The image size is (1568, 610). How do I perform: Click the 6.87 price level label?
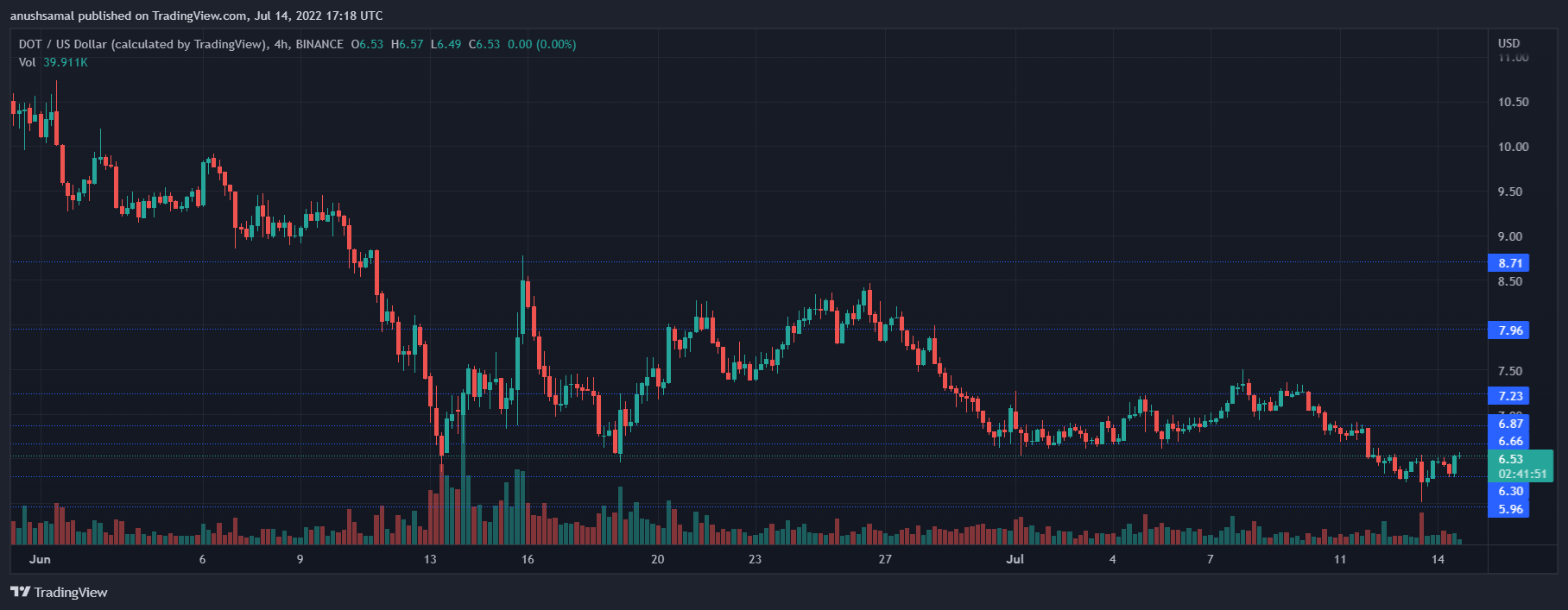click(1509, 424)
